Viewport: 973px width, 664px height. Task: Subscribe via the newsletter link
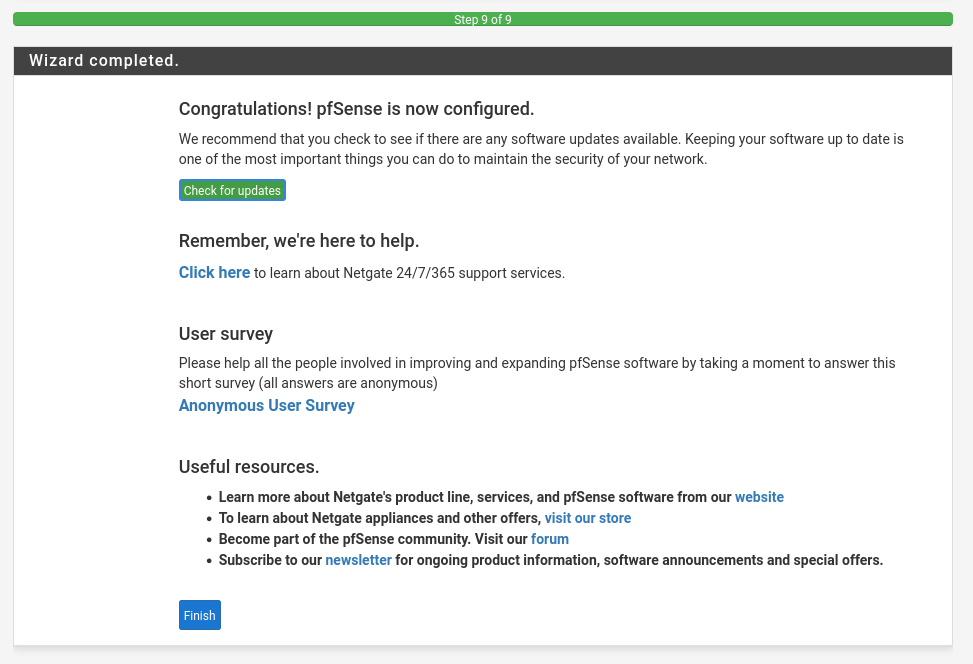pyautogui.click(x=358, y=560)
